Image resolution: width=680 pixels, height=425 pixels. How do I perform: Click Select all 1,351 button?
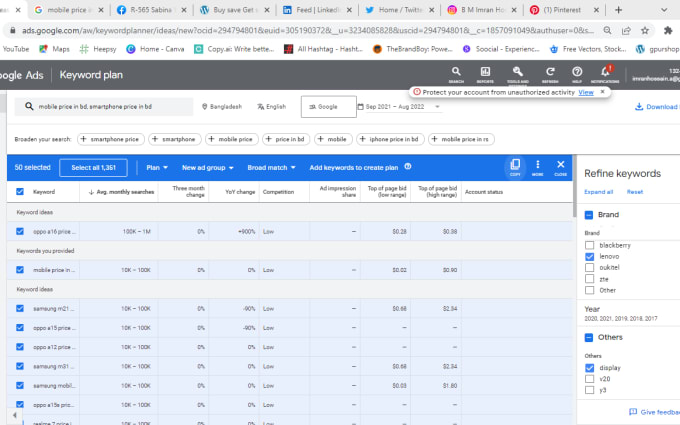click(93, 167)
